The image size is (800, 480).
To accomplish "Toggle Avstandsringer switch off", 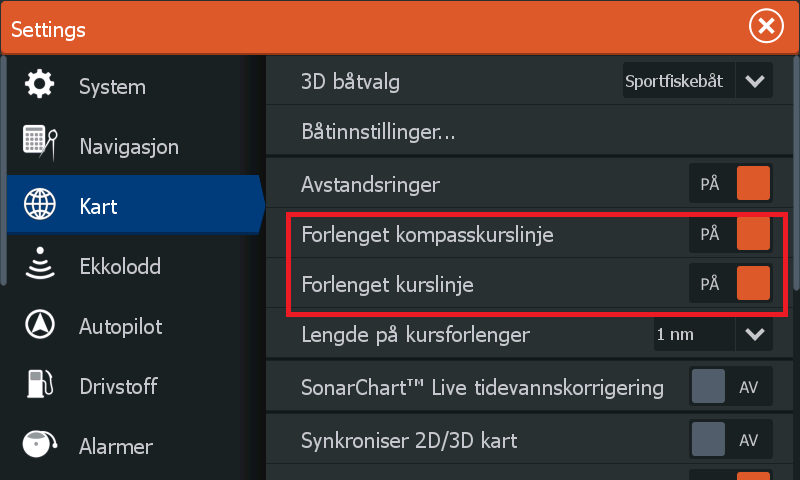I will click(731, 185).
